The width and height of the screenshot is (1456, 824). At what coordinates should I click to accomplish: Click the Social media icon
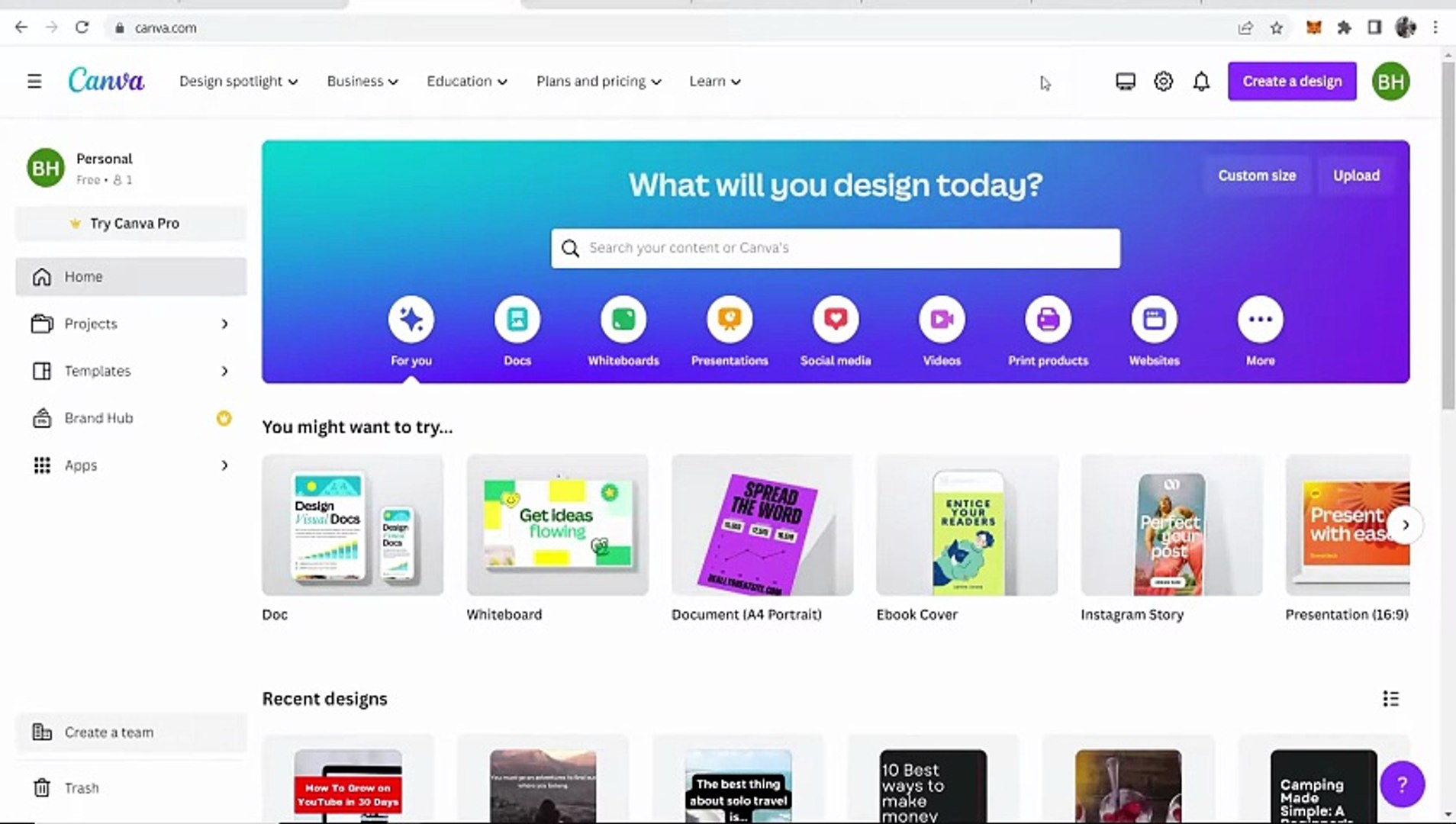[x=835, y=319]
